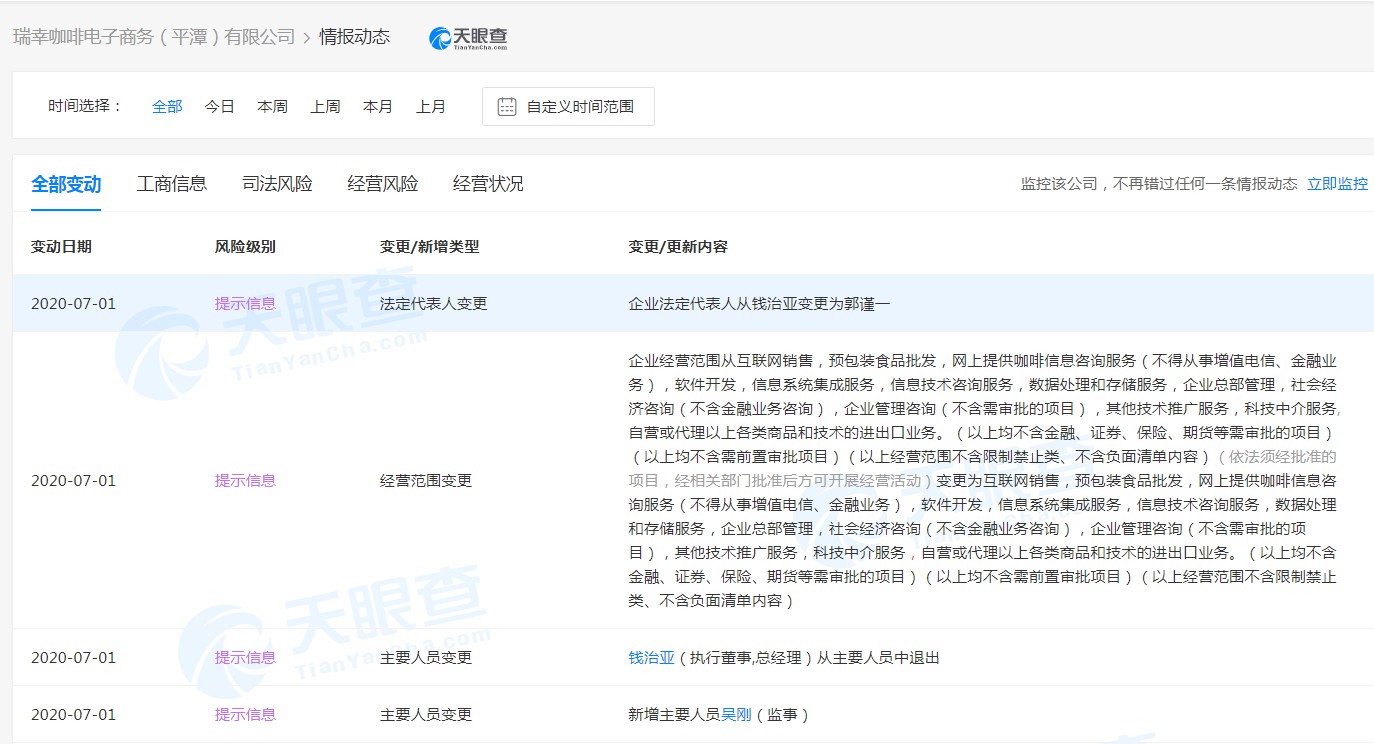This screenshot has height=744, width=1374.
Task: Click 提示信息 in 法定代表人变更 row
Action: tap(245, 303)
